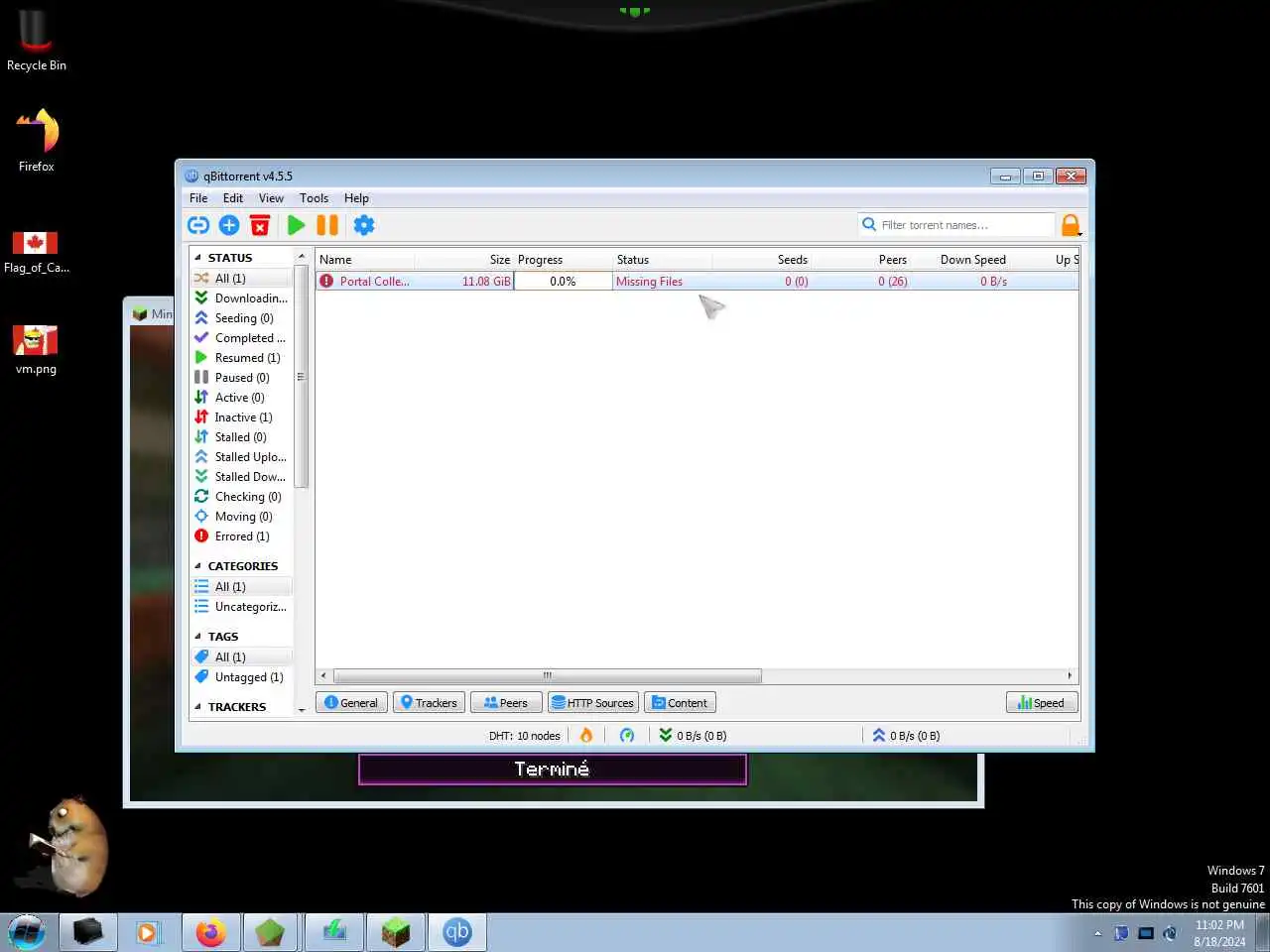The width and height of the screenshot is (1270, 952).
Task: Click the connection status flame icon
Action: [586, 735]
